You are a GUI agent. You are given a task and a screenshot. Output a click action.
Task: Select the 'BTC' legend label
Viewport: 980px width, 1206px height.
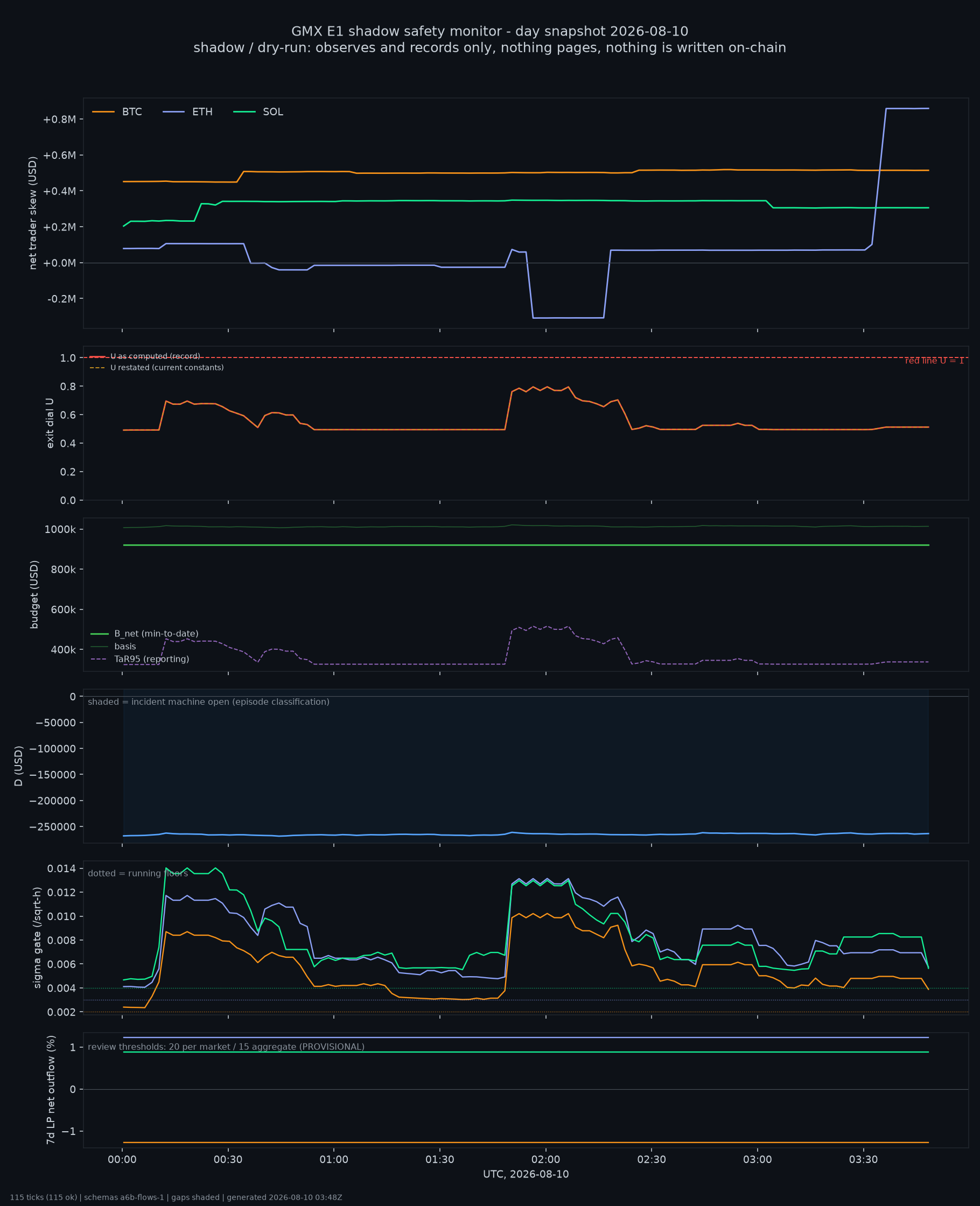(132, 112)
